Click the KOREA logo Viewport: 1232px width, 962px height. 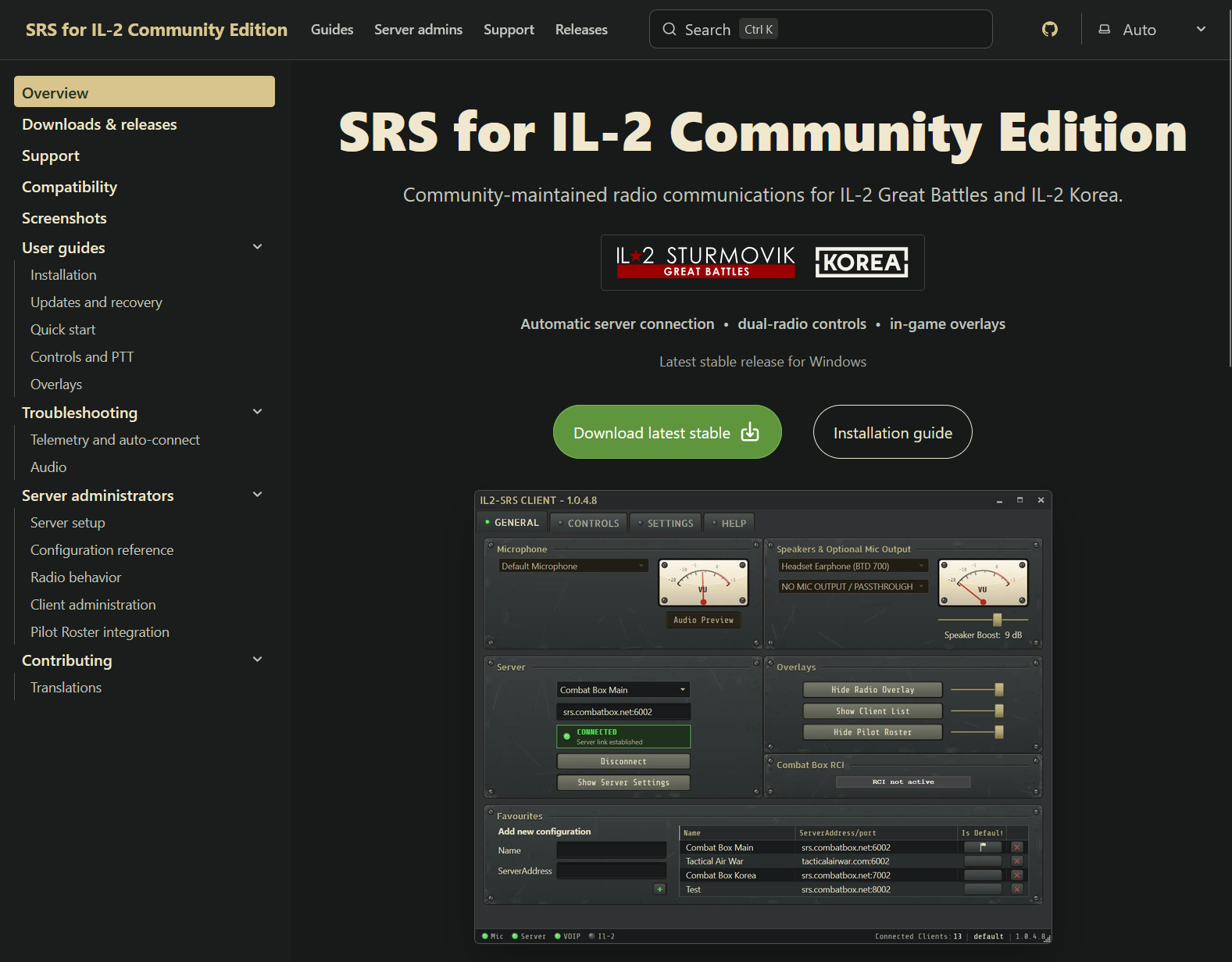click(862, 263)
